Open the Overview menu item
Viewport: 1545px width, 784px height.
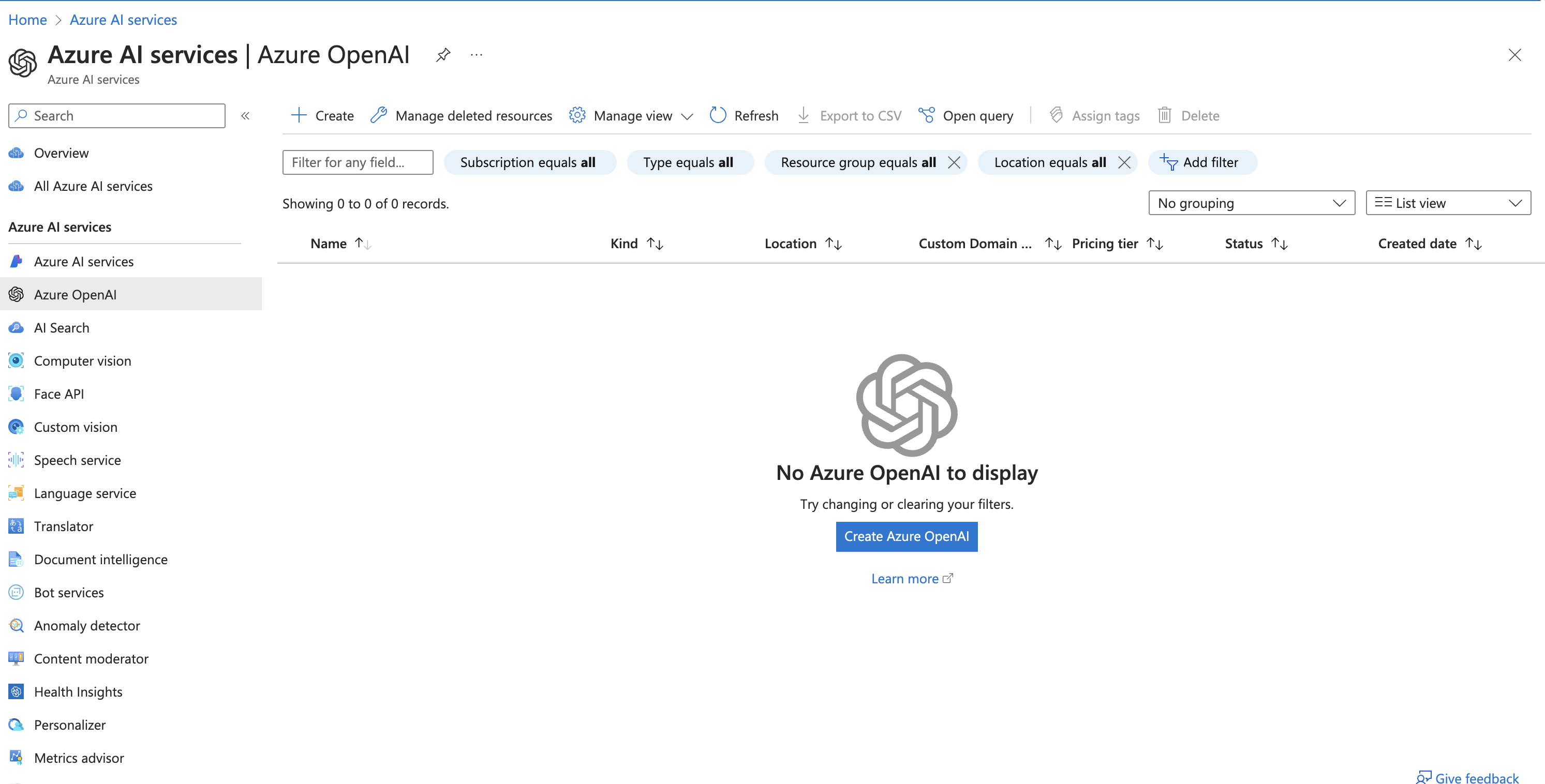[x=62, y=152]
